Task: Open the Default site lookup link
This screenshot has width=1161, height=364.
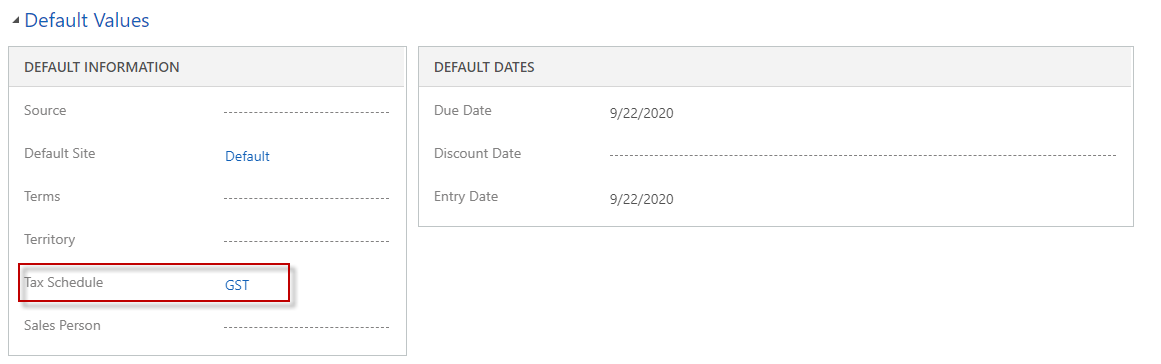Action: 247,156
